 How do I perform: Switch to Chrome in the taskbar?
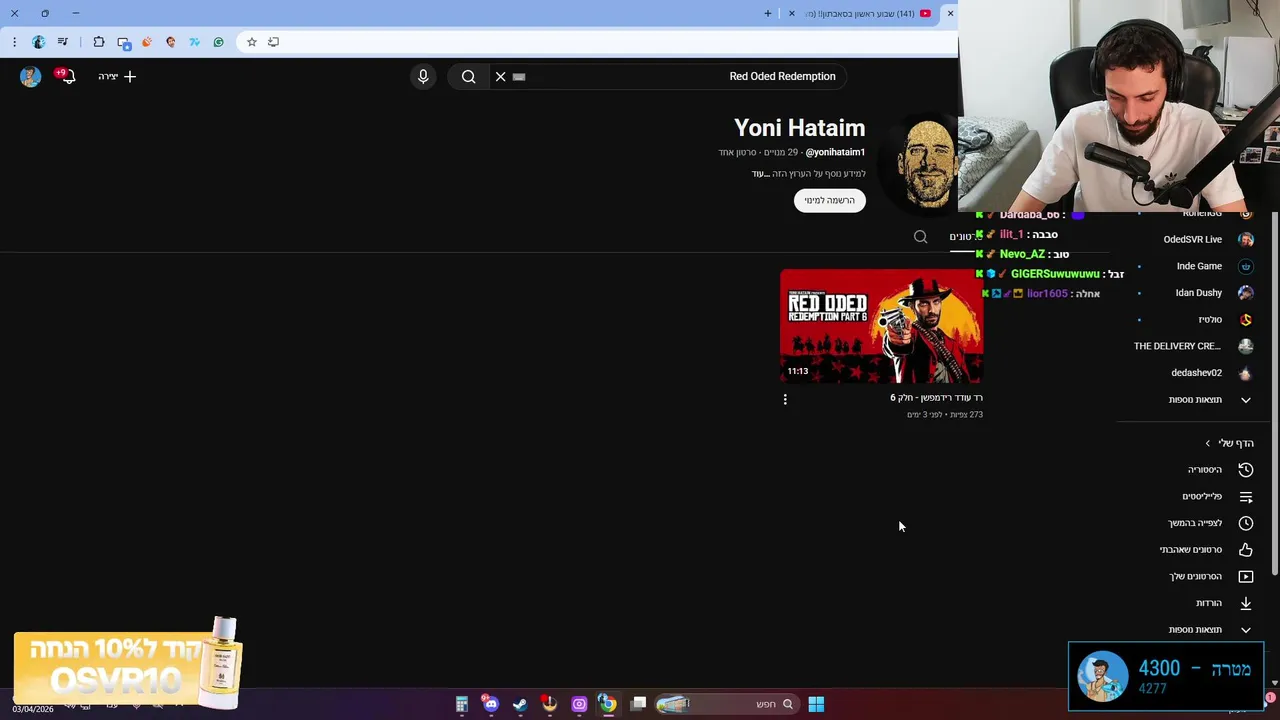(607, 704)
